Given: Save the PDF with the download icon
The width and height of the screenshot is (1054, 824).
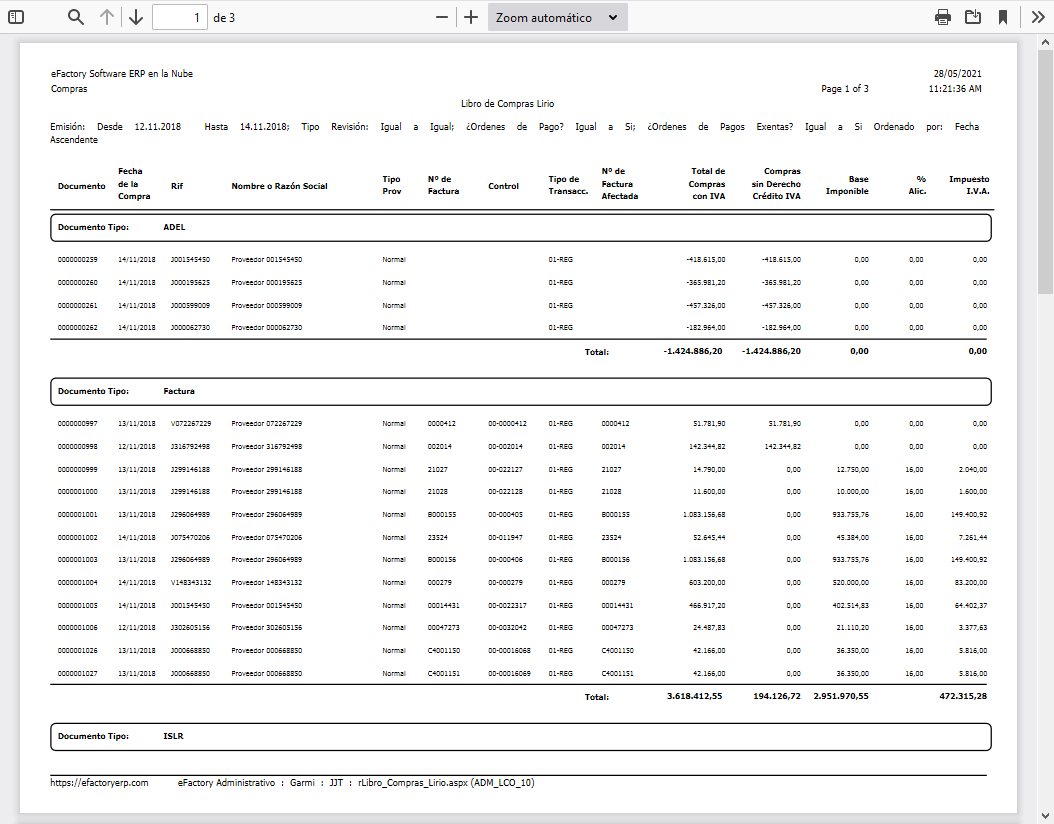Looking at the screenshot, I should (972, 17).
